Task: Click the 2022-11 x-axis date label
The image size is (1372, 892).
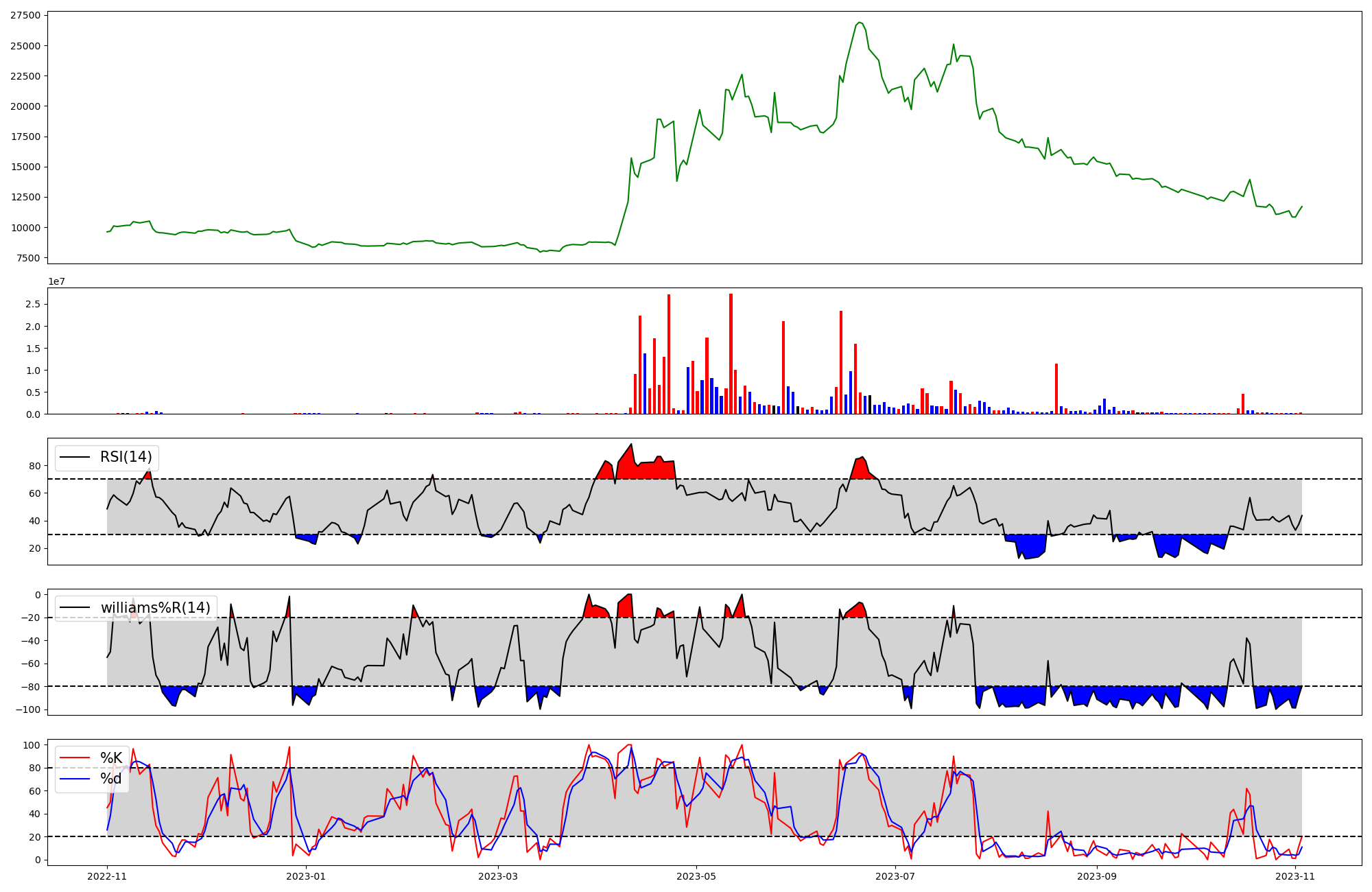Action: [107, 876]
